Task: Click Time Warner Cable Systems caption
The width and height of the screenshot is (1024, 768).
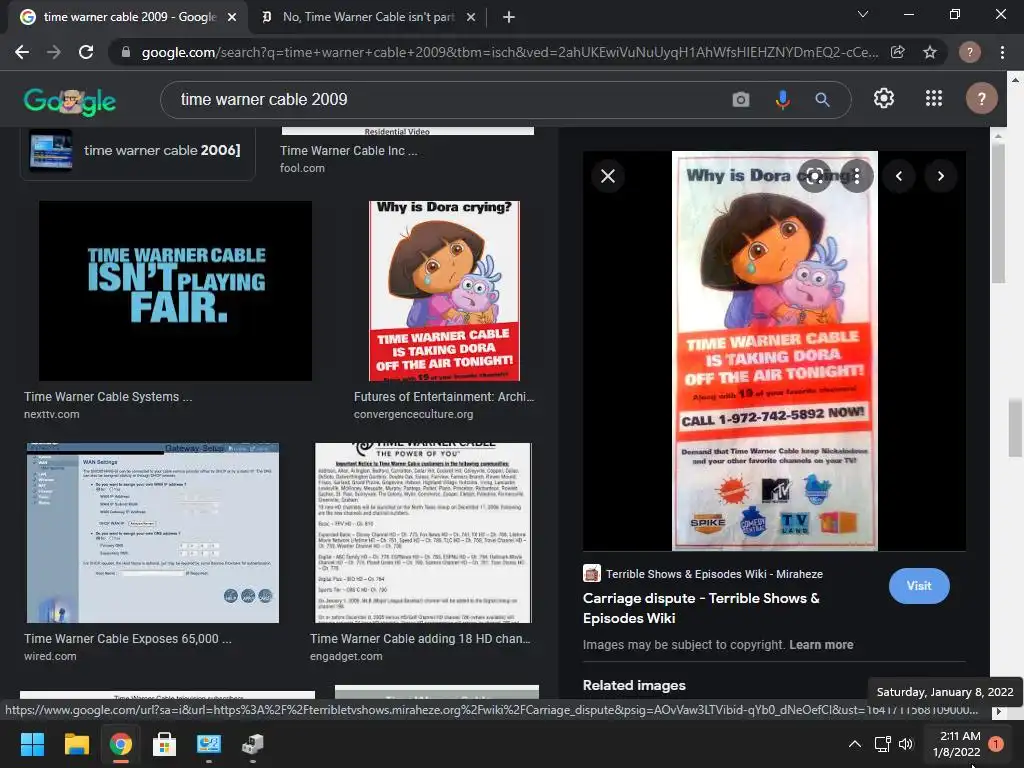Action: coord(108,397)
